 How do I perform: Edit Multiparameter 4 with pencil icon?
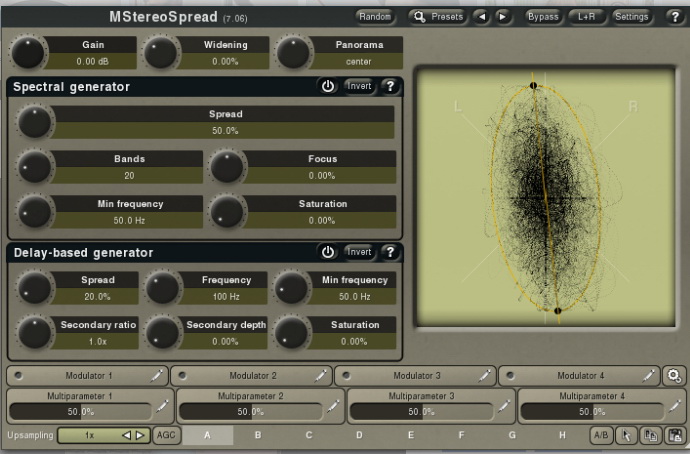click(674, 406)
